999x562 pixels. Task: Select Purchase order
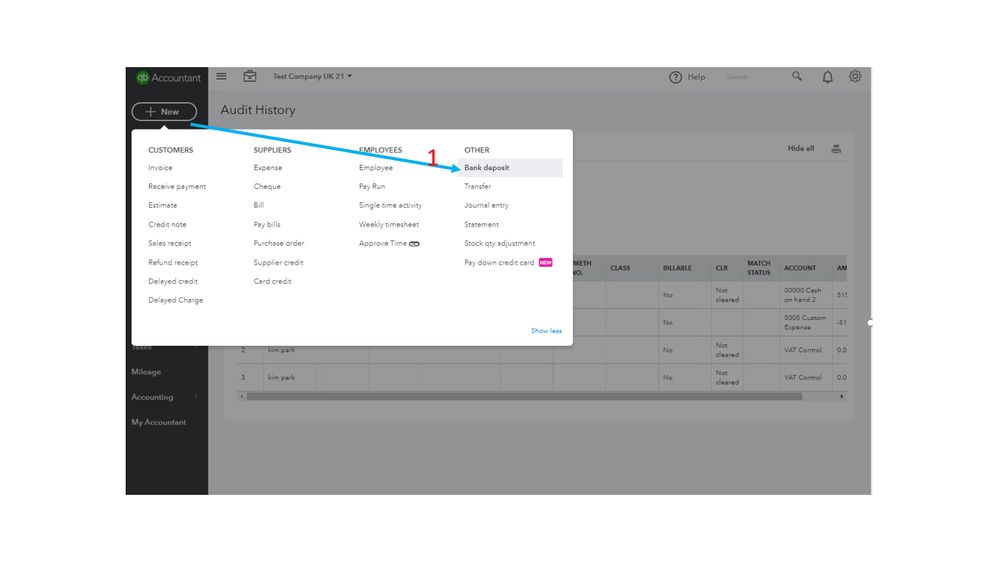pos(278,243)
